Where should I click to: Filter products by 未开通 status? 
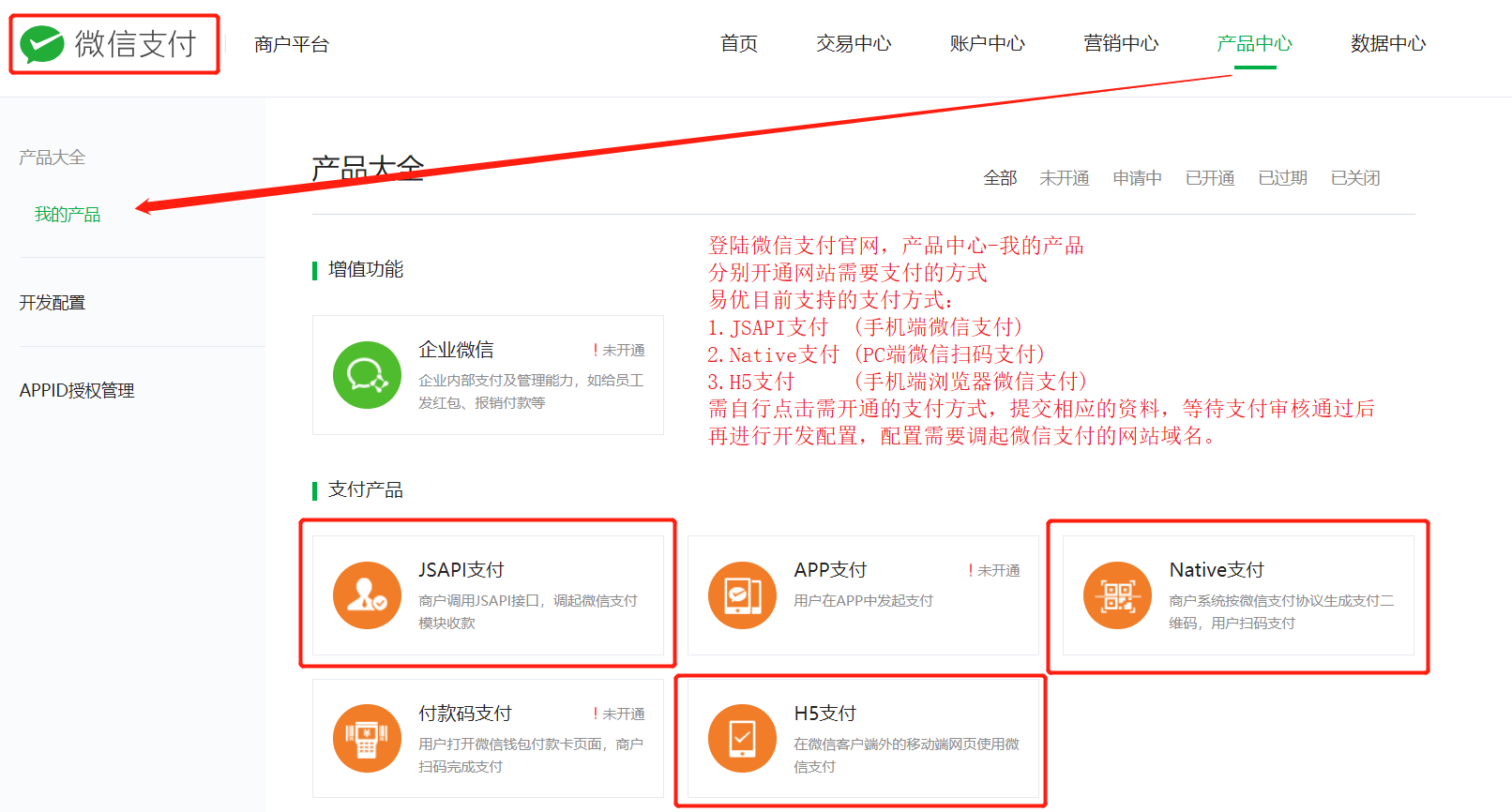pyautogui.click(x=1064, y=178)
